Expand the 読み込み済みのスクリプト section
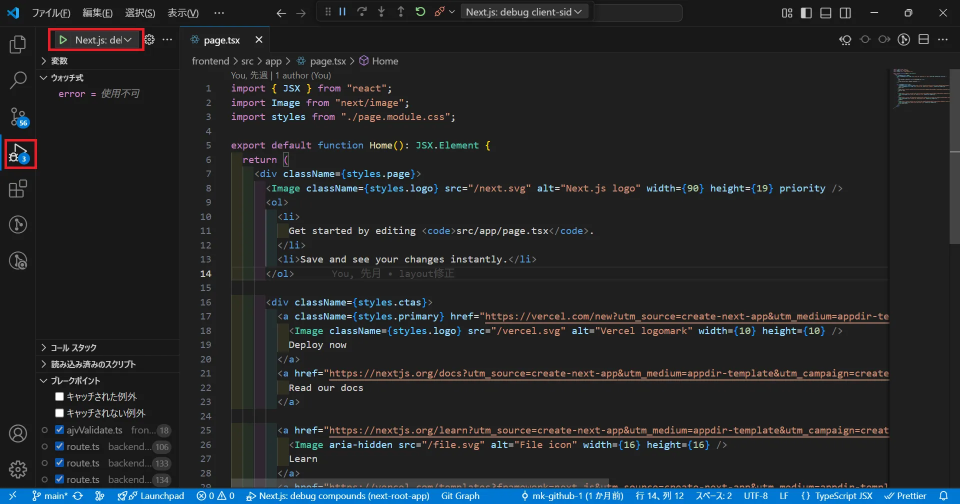 pyautogui.click(x=108, y=364)
